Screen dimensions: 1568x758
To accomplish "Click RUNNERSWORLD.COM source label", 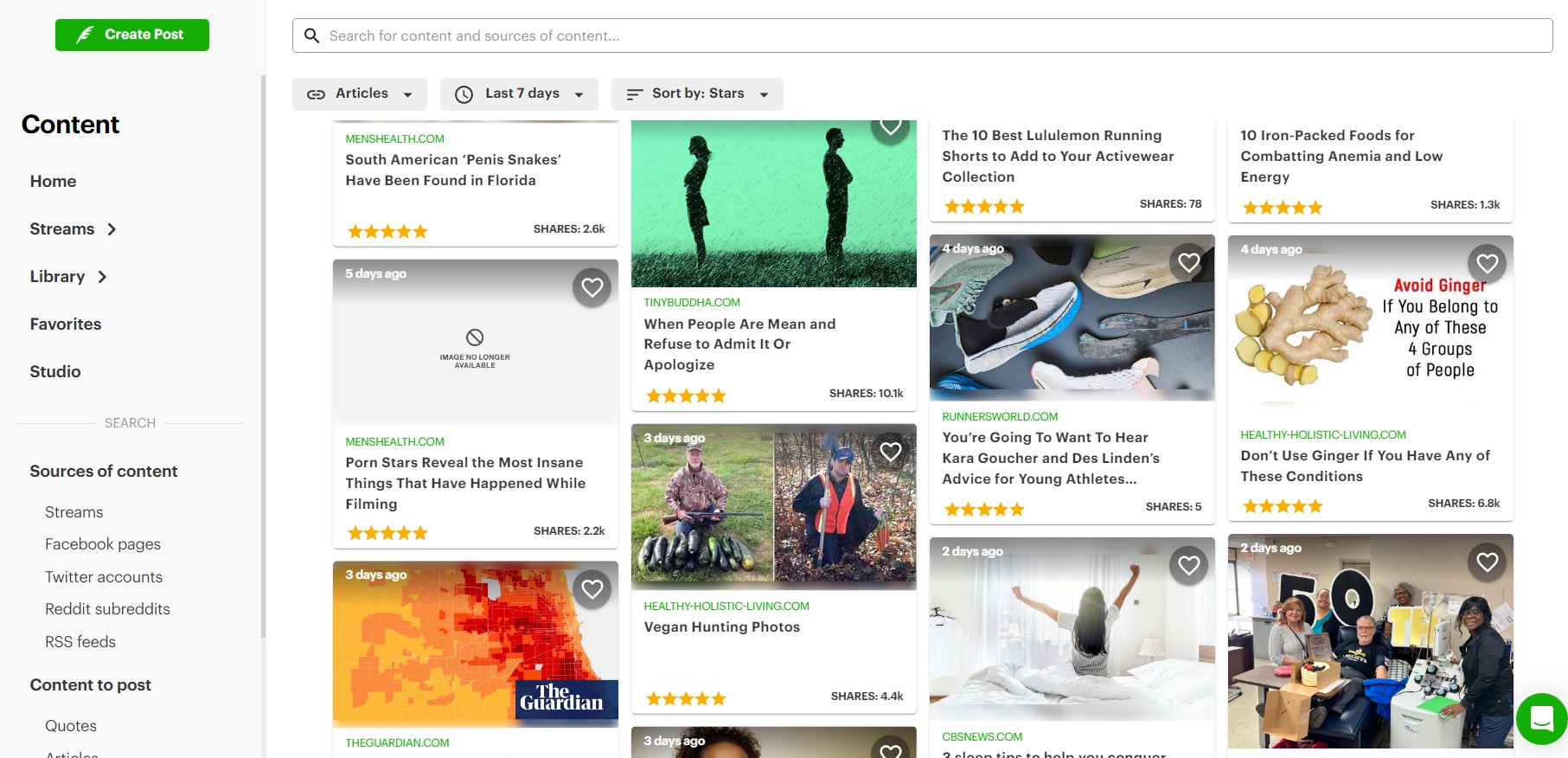I will coord(1000,417).
